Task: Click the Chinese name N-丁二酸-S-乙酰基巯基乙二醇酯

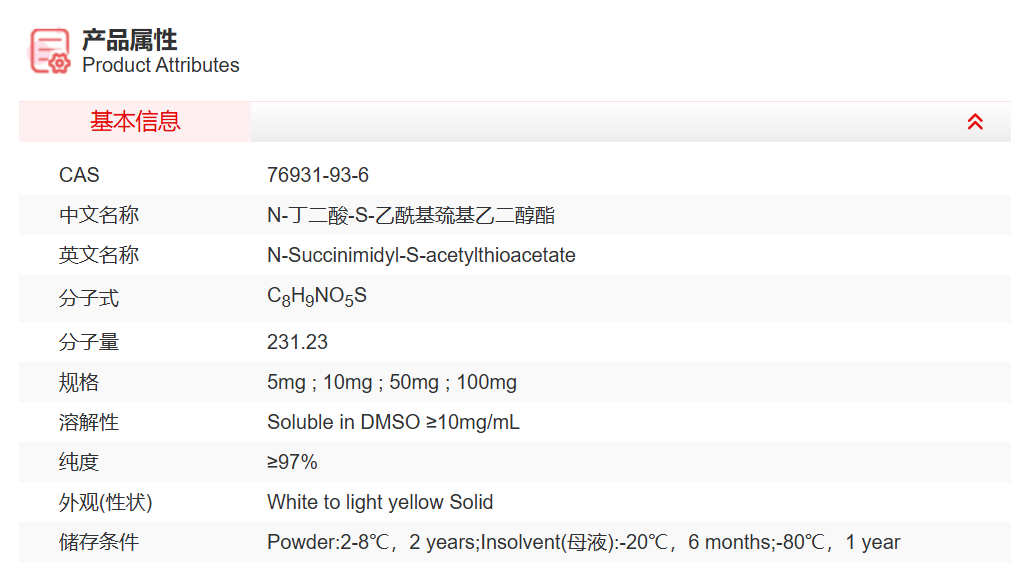Action: pyautogui.click(x=411, y=215)
